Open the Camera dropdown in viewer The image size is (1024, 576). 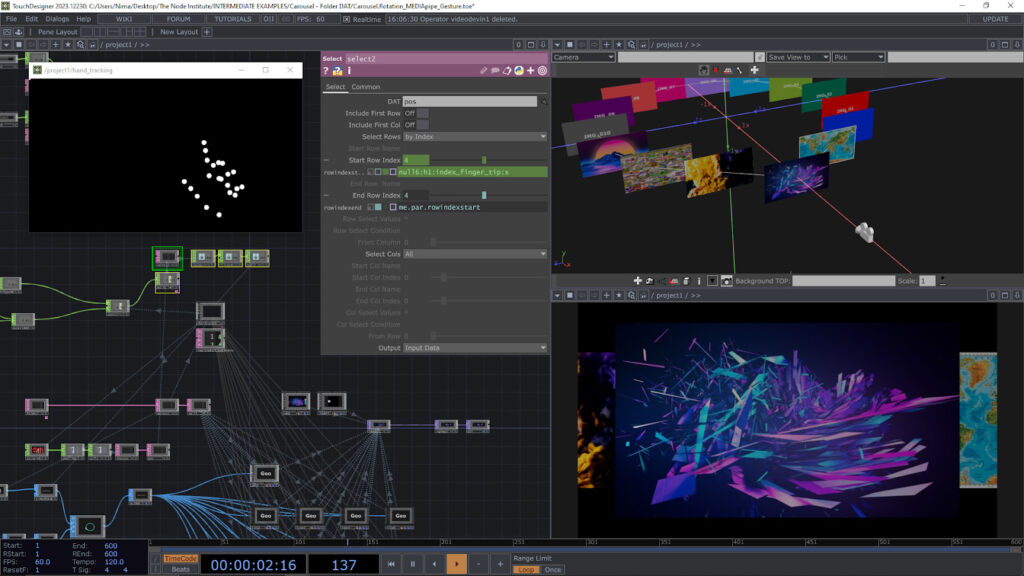(583, 57)
